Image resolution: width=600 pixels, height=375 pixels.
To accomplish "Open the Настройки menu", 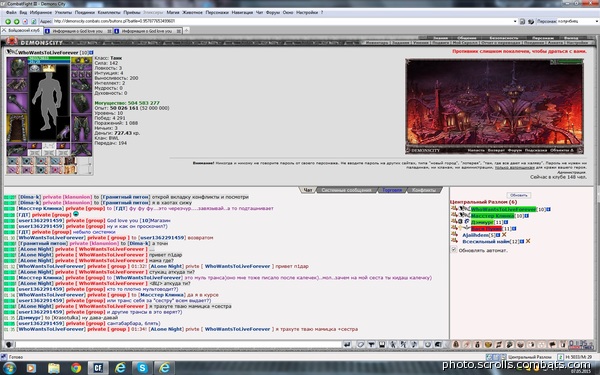I will point(307,13).
